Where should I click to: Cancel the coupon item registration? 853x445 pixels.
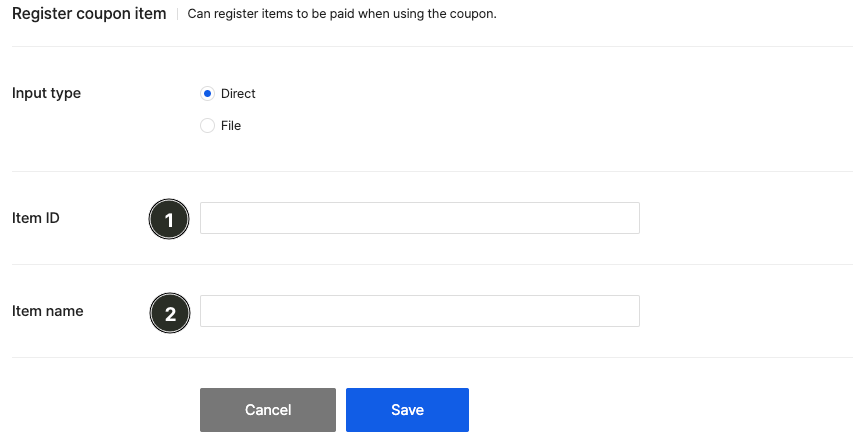click(268, 410)
